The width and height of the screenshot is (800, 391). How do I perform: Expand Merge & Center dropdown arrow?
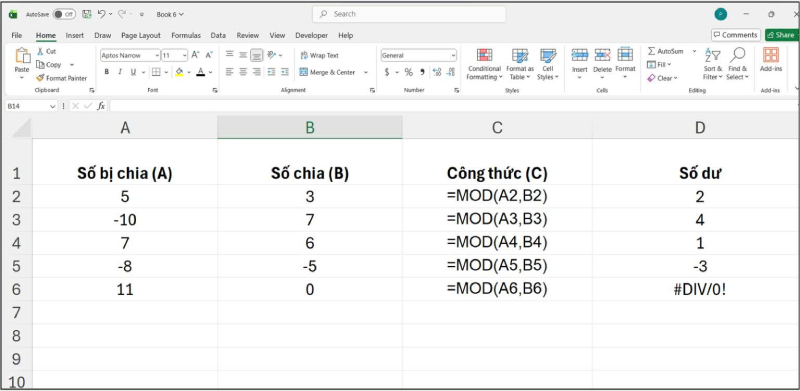click(366, 72)
